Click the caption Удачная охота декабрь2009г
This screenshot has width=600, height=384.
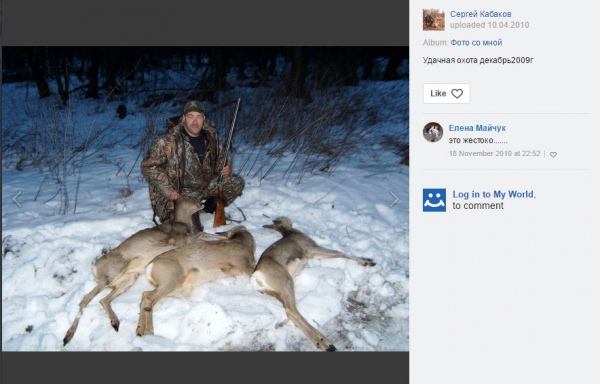pyautogui.click(x=478, y=60)
